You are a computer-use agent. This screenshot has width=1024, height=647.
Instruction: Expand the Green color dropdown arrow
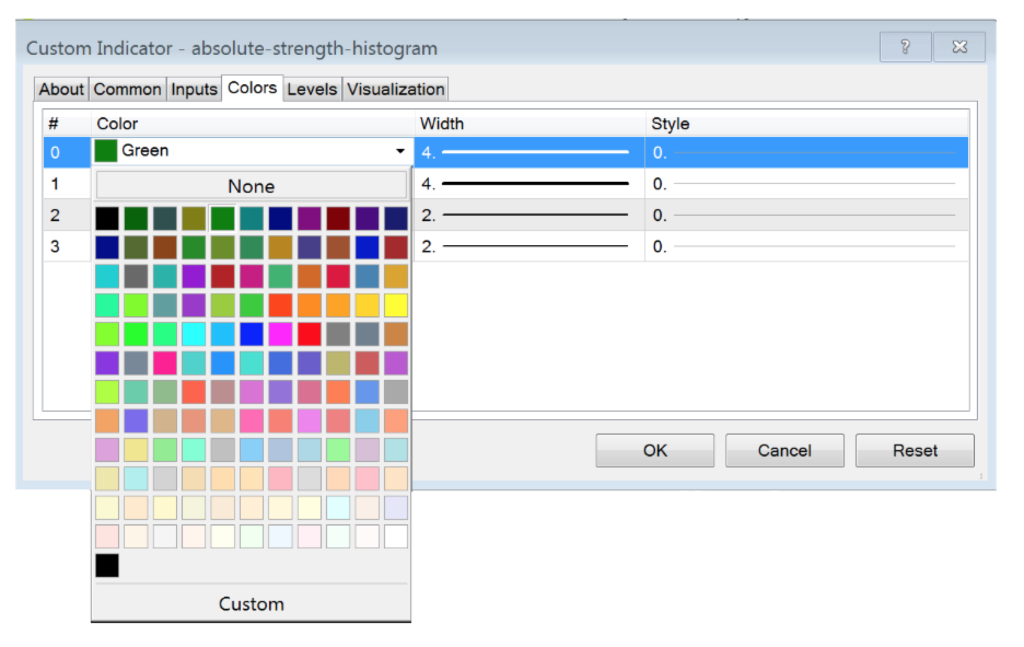(400, 152)
